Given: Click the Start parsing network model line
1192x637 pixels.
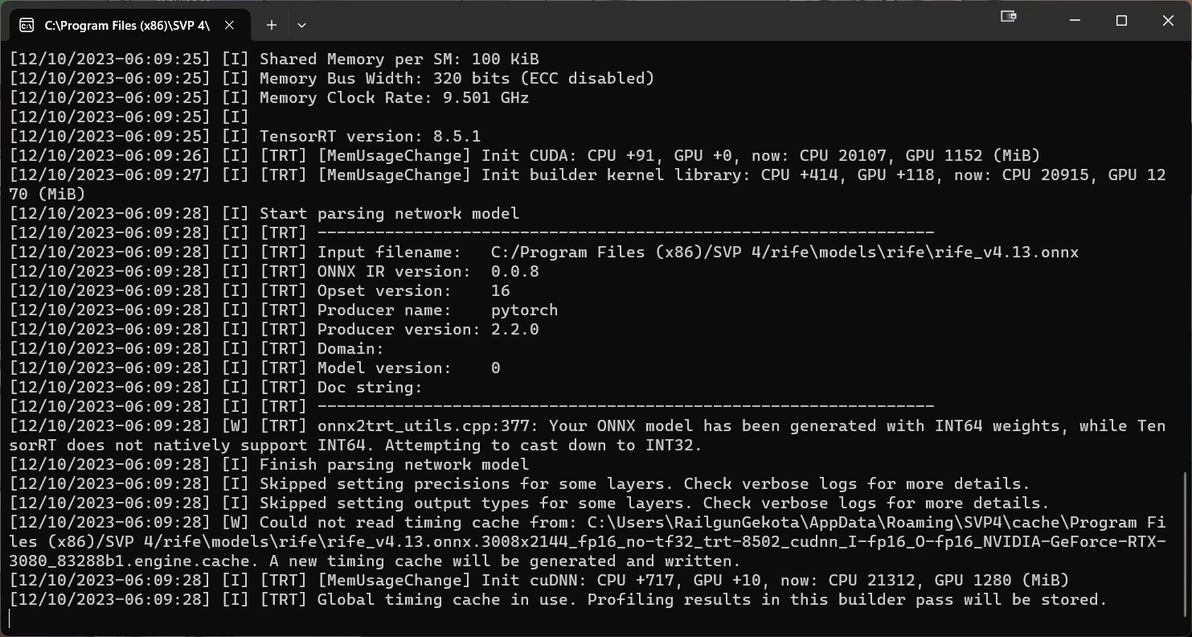Looking at the screenshot, I should 389,213.
